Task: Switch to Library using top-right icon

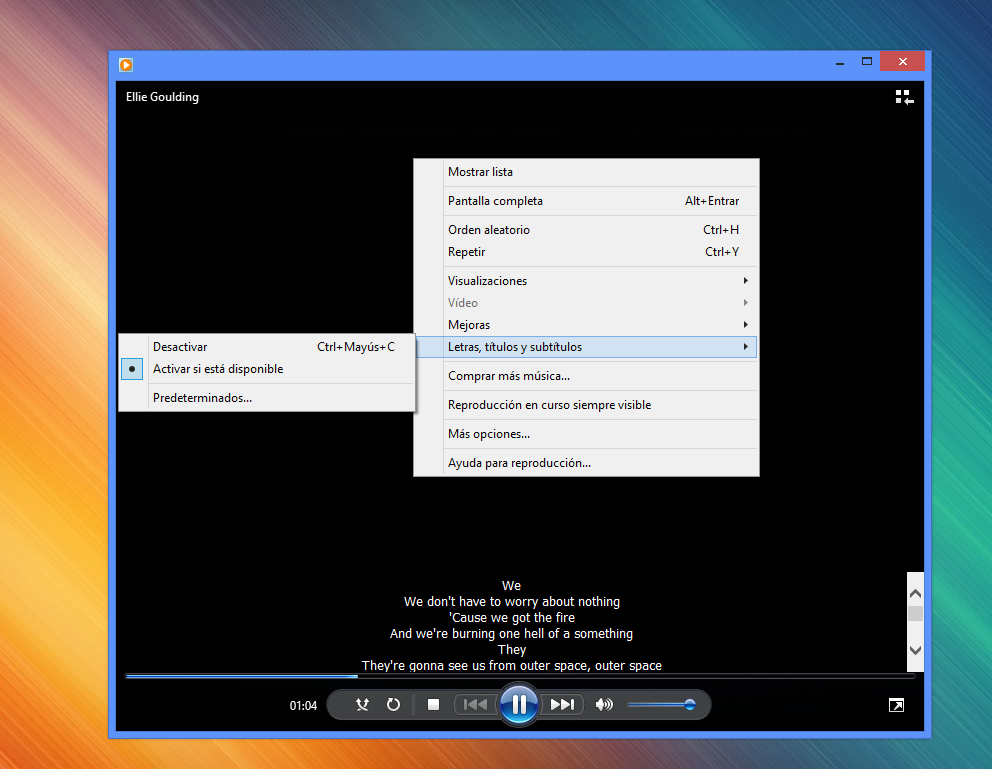Action: (x=904, y=97)
